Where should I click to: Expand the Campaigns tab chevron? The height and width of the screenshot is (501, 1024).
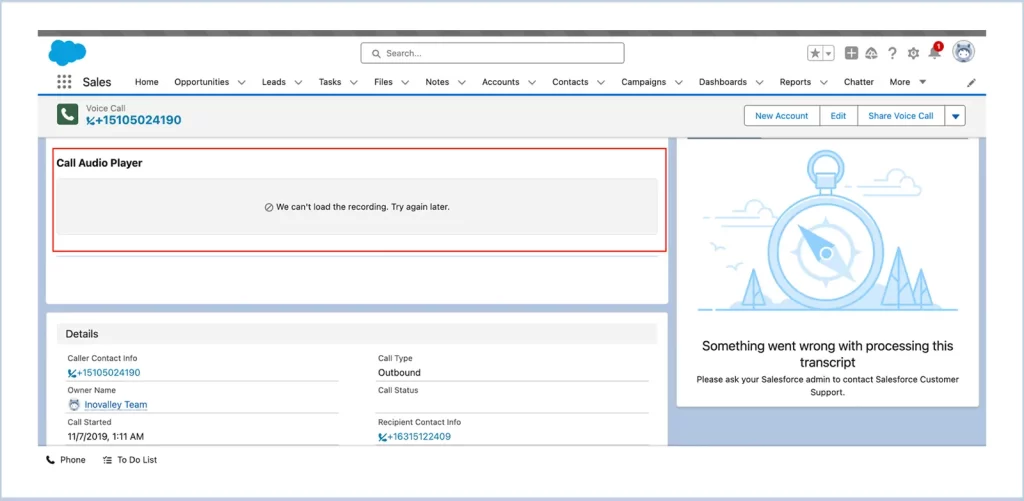pyautogui.click(x=679, y=82)
